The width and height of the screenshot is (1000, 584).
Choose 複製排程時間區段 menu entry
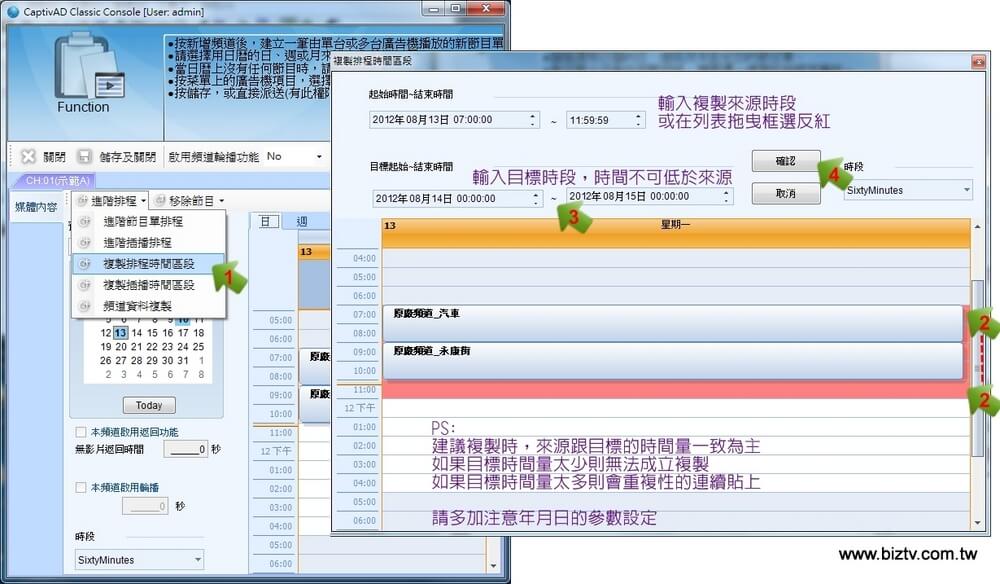[149, 264]
